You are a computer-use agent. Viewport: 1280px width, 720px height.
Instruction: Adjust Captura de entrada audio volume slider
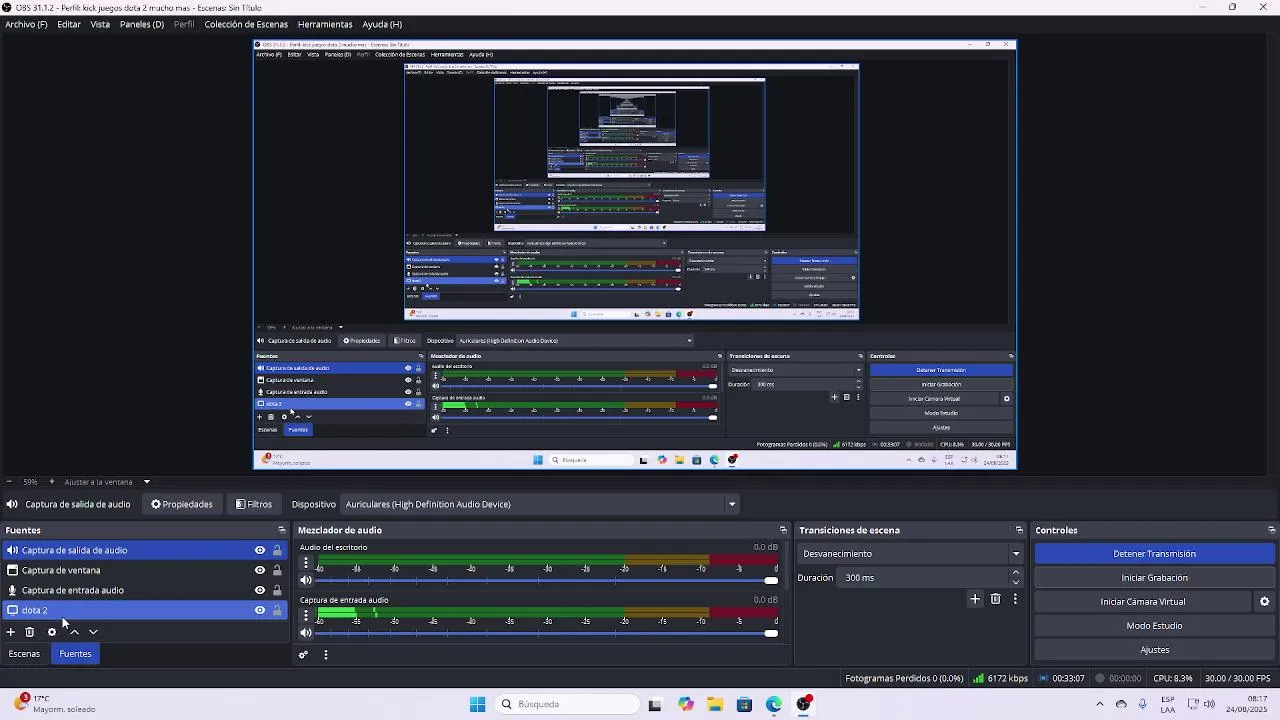(x=547, y=632)
